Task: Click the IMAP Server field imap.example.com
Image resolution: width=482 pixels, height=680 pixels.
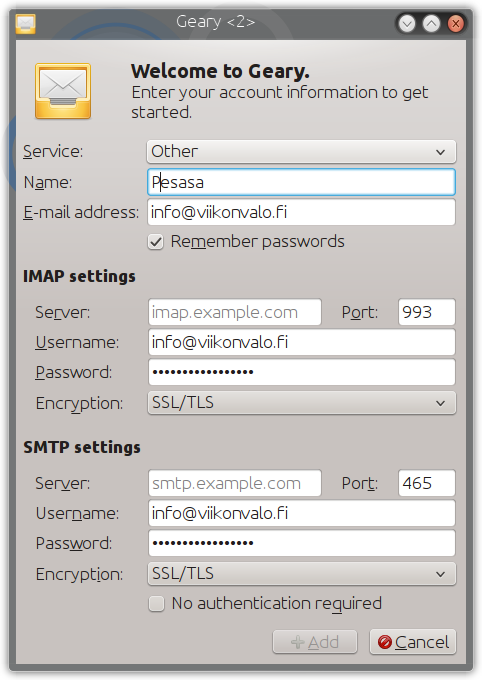Action: [235, 312]
